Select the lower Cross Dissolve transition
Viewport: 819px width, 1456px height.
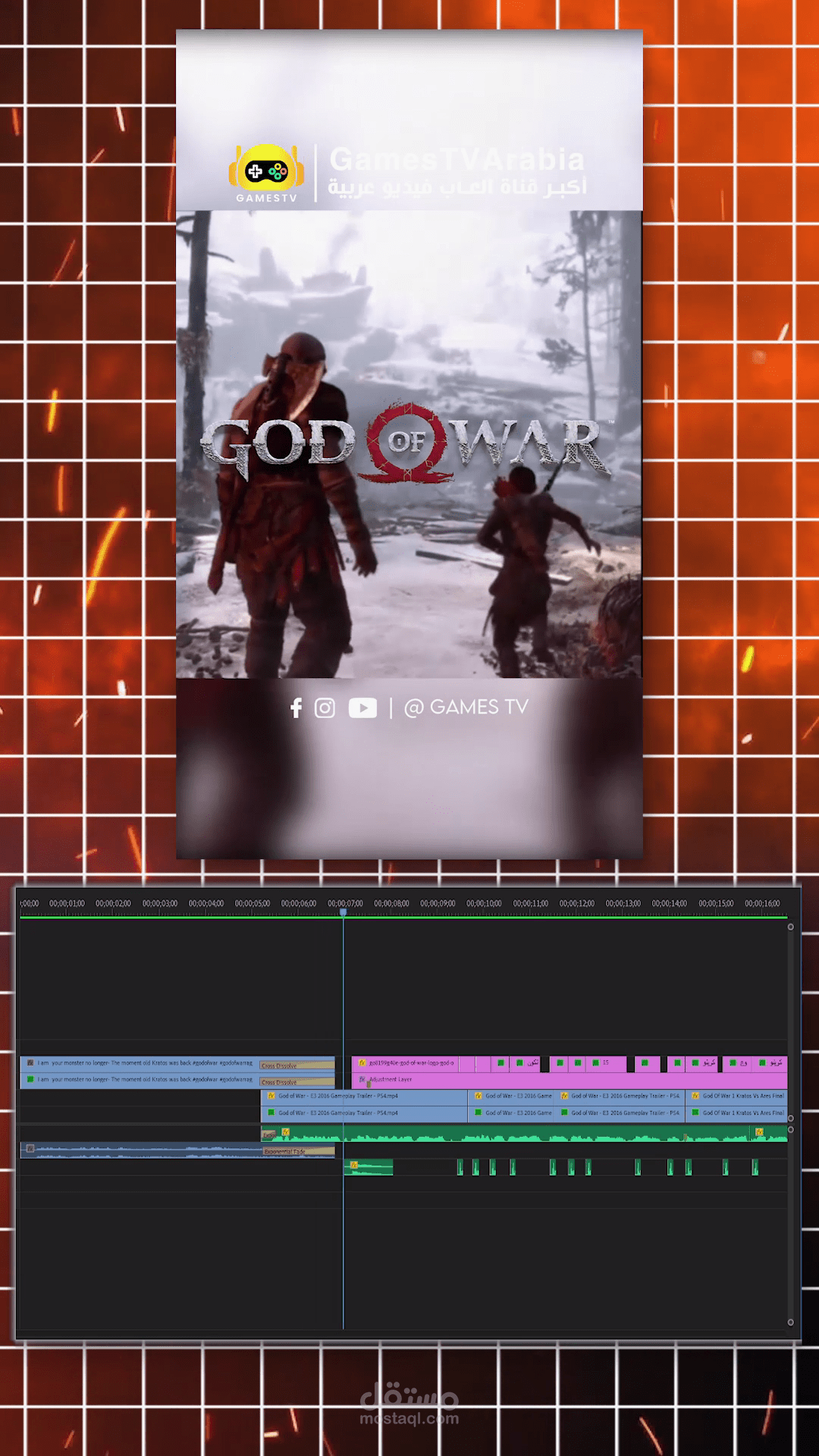[297, 1082]
